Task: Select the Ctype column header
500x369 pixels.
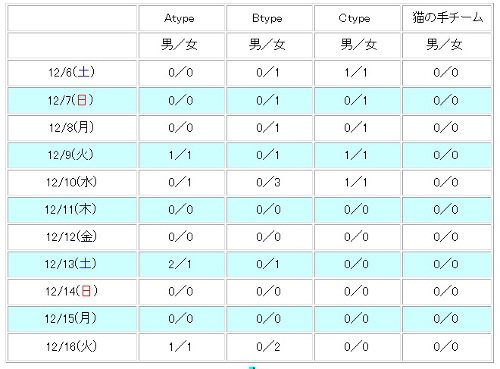Action: pyautogui.click(x=357, y=18)
